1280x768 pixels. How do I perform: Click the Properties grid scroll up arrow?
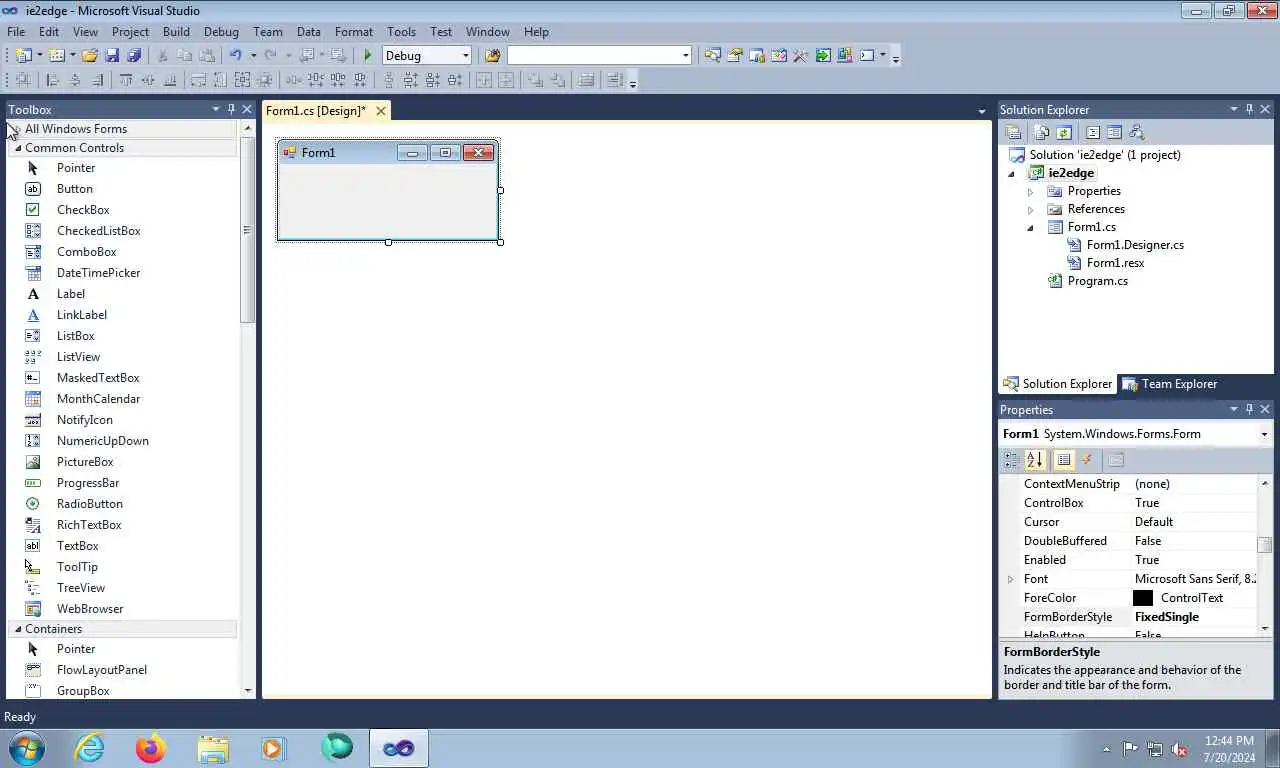pos(1265,483)
